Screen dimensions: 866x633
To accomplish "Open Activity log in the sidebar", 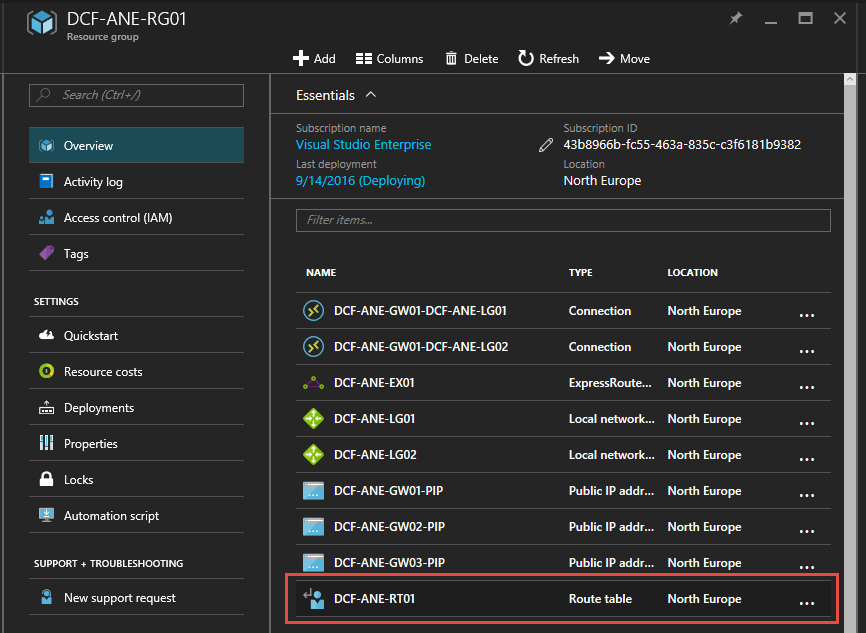I will (x=93, y=182).
